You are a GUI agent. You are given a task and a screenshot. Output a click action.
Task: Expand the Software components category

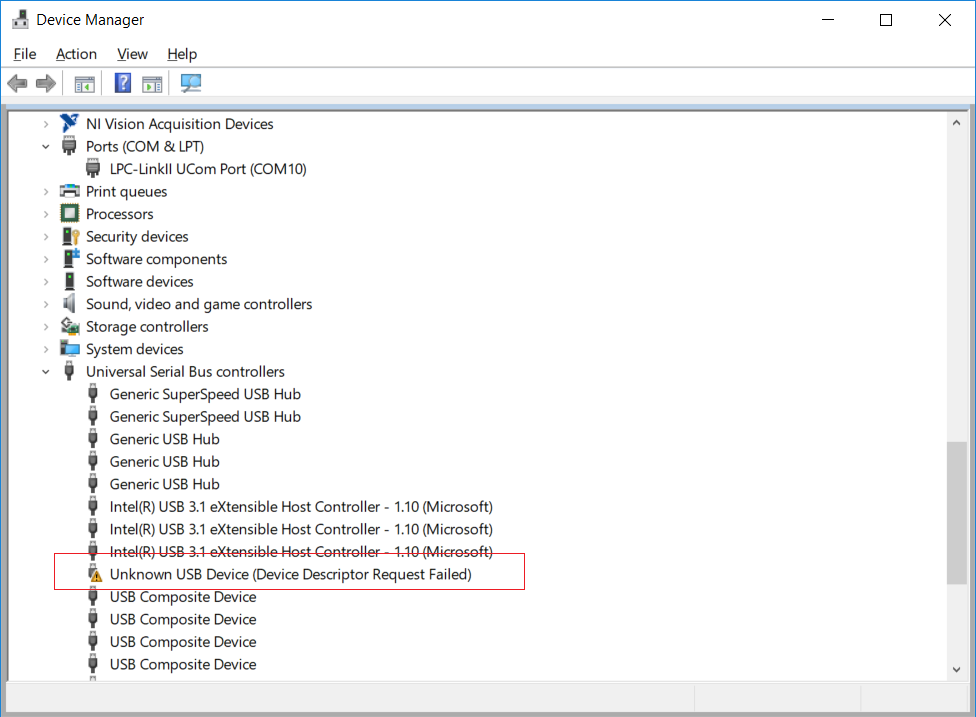(45, 259)
